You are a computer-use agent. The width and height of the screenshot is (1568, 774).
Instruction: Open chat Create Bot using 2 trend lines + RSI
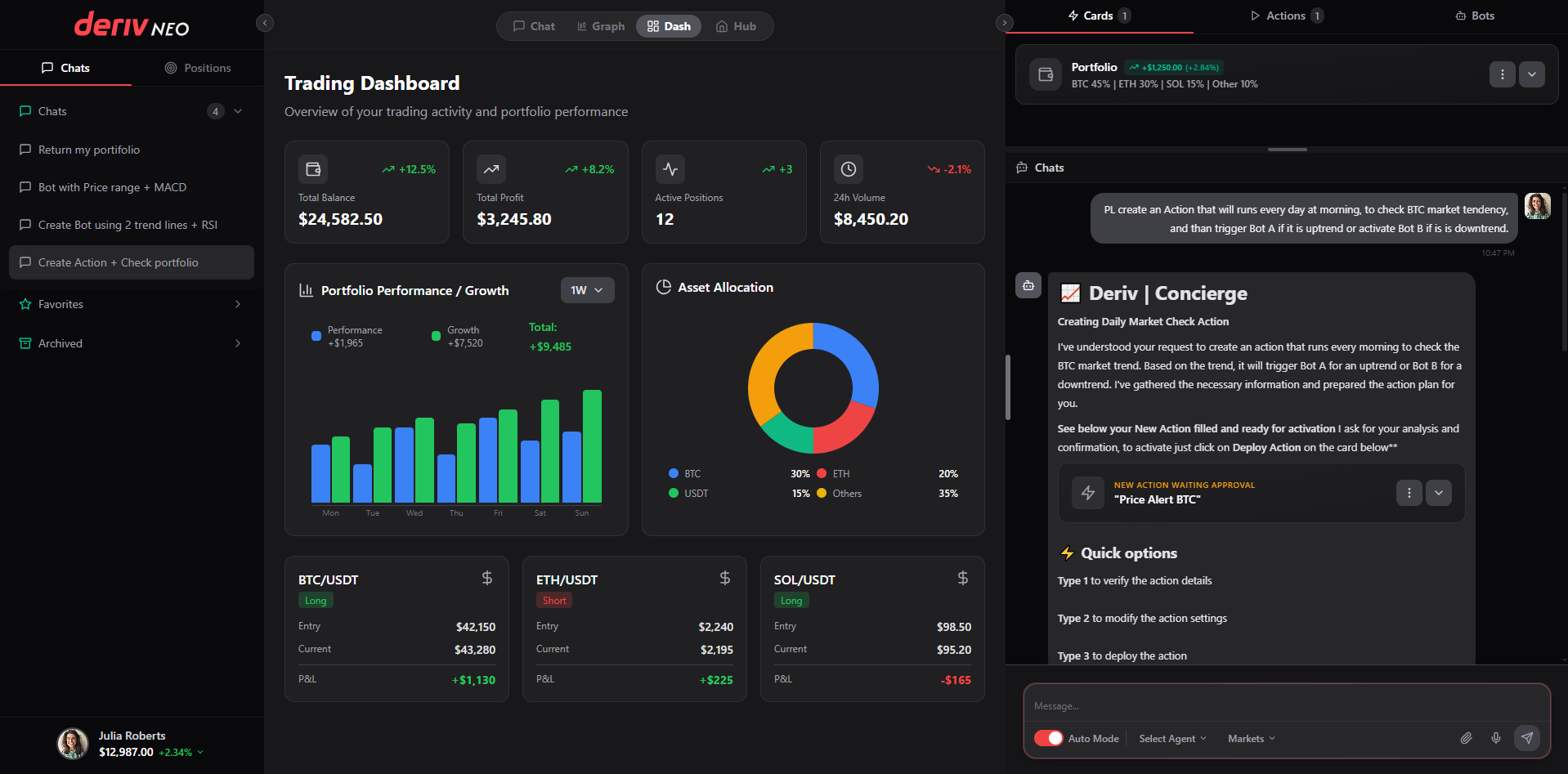tap(132, 225)
